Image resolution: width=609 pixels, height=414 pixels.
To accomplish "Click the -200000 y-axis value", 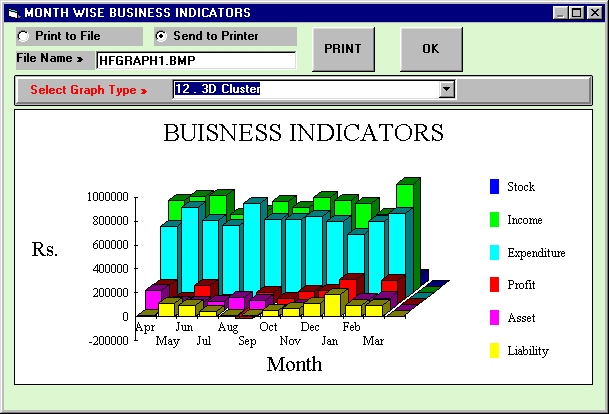I will point(108,341).
